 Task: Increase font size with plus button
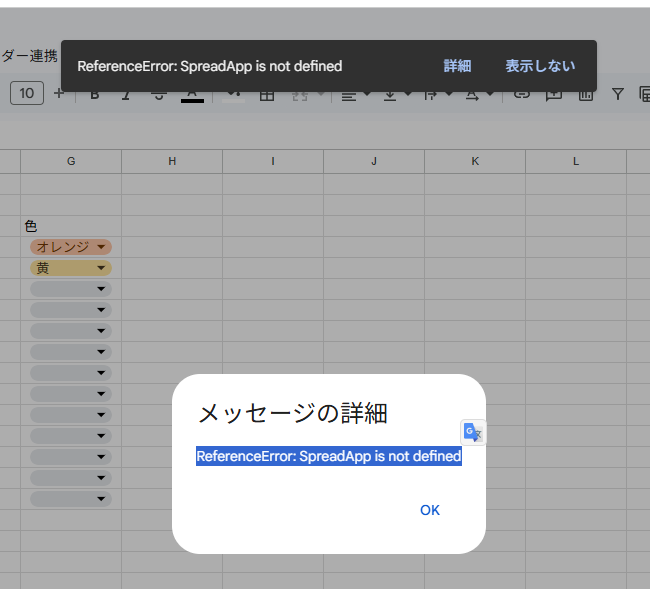(58, 93)
